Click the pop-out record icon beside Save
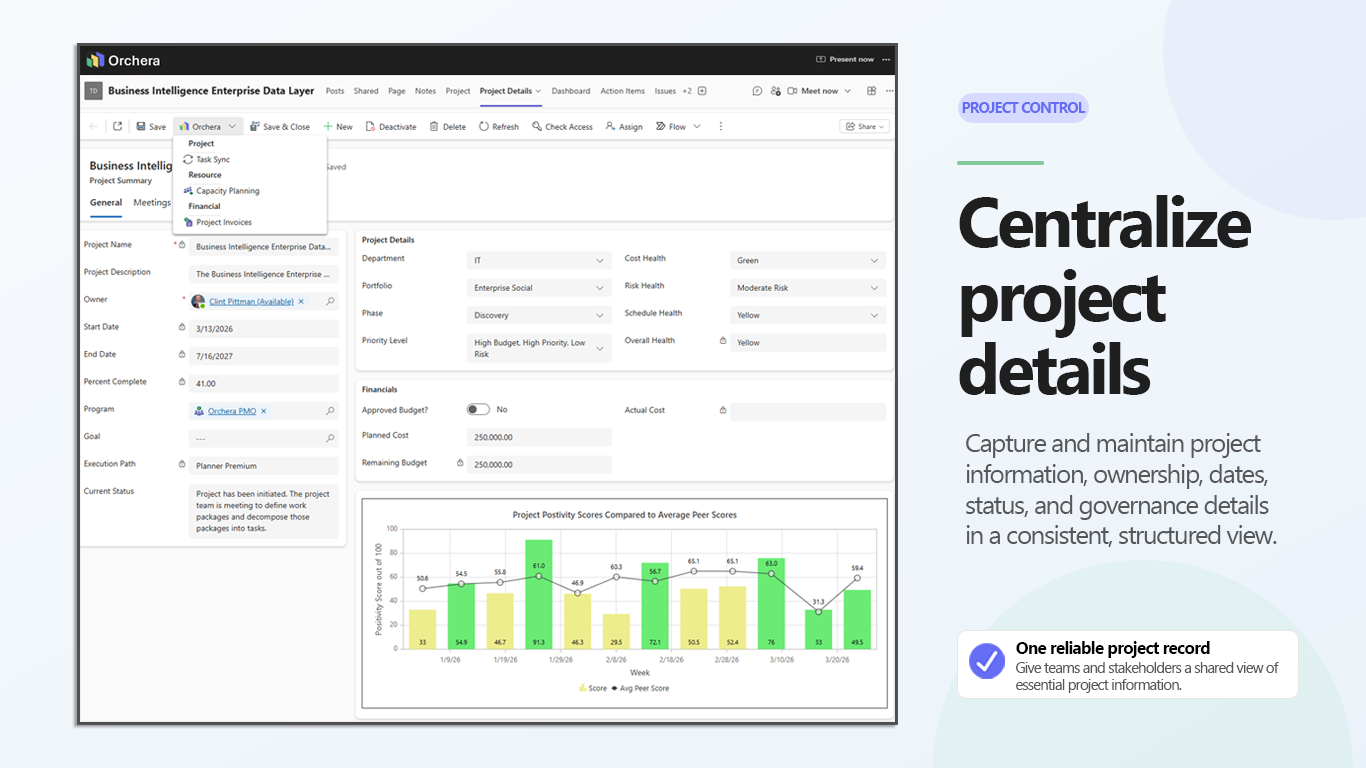 (117, 127)
